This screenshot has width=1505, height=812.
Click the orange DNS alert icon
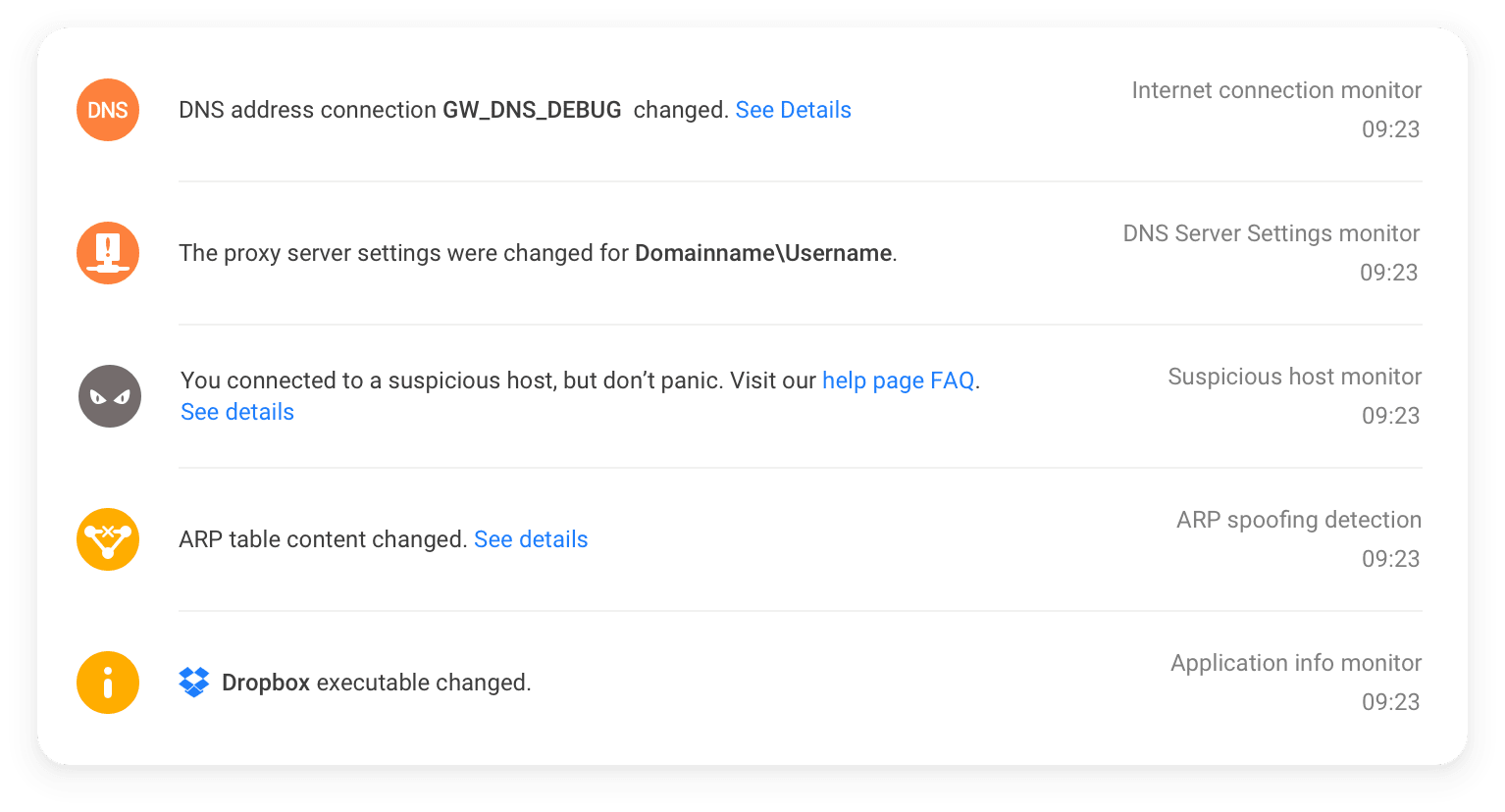tap(108, 110)
